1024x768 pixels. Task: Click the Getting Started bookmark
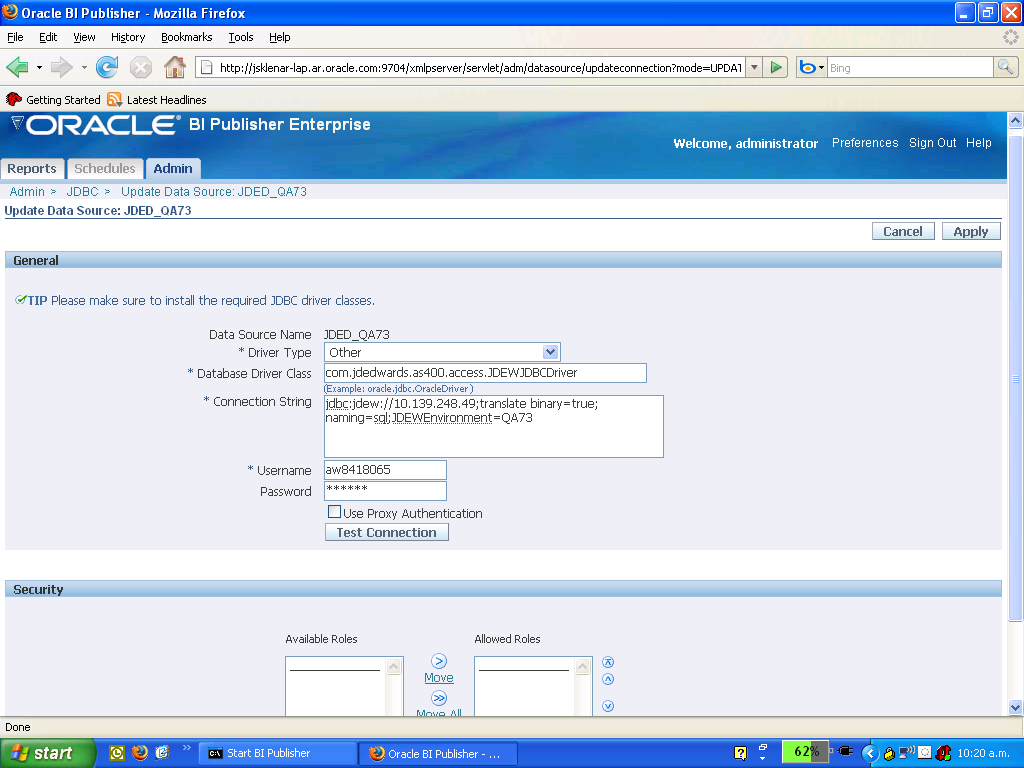point(54,99)
